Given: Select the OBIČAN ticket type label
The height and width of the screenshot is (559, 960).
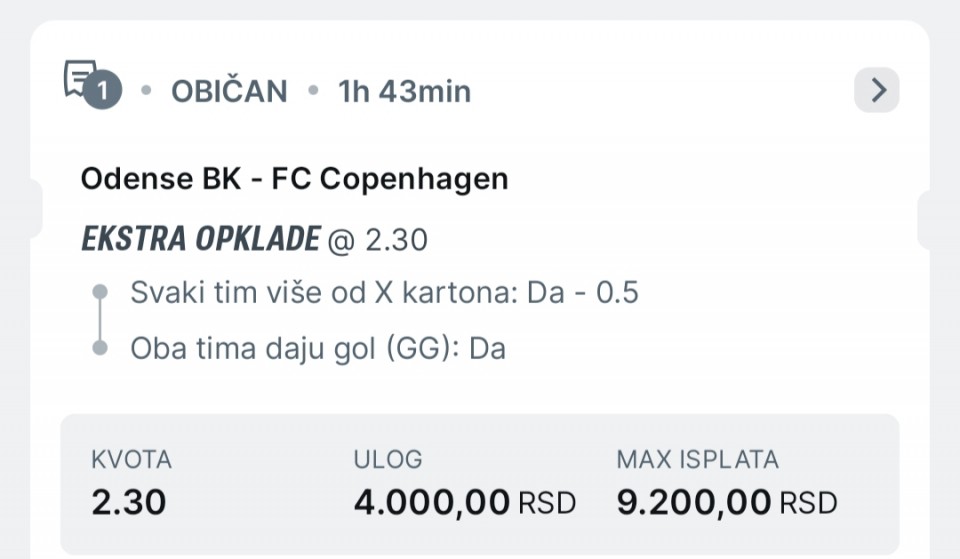Looking at the screenshot, I should tap(229, 92).
